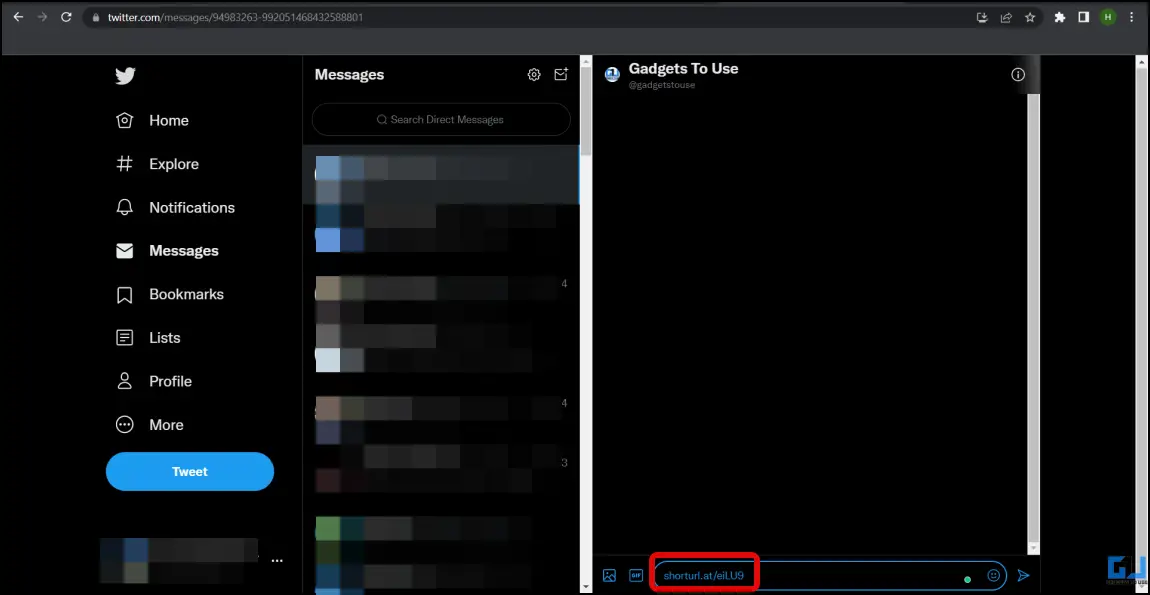This screenshot has width=1150, height=595.
Task: Click the Gadgets To Use avatar
Action: click(x=612, y=75)
